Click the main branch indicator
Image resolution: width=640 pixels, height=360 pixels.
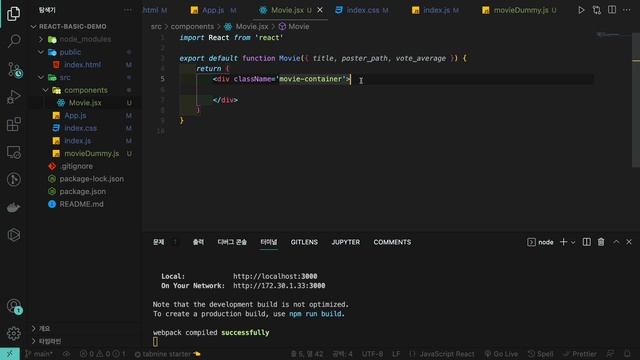pyautogui.click(x=39, y=354)
